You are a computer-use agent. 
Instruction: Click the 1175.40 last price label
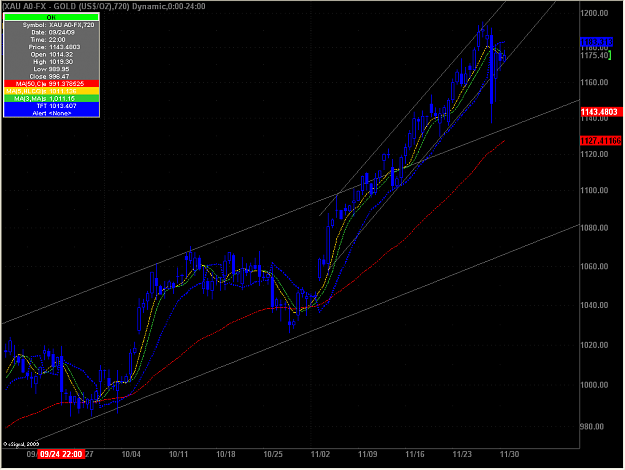click(x=595, y=55)
